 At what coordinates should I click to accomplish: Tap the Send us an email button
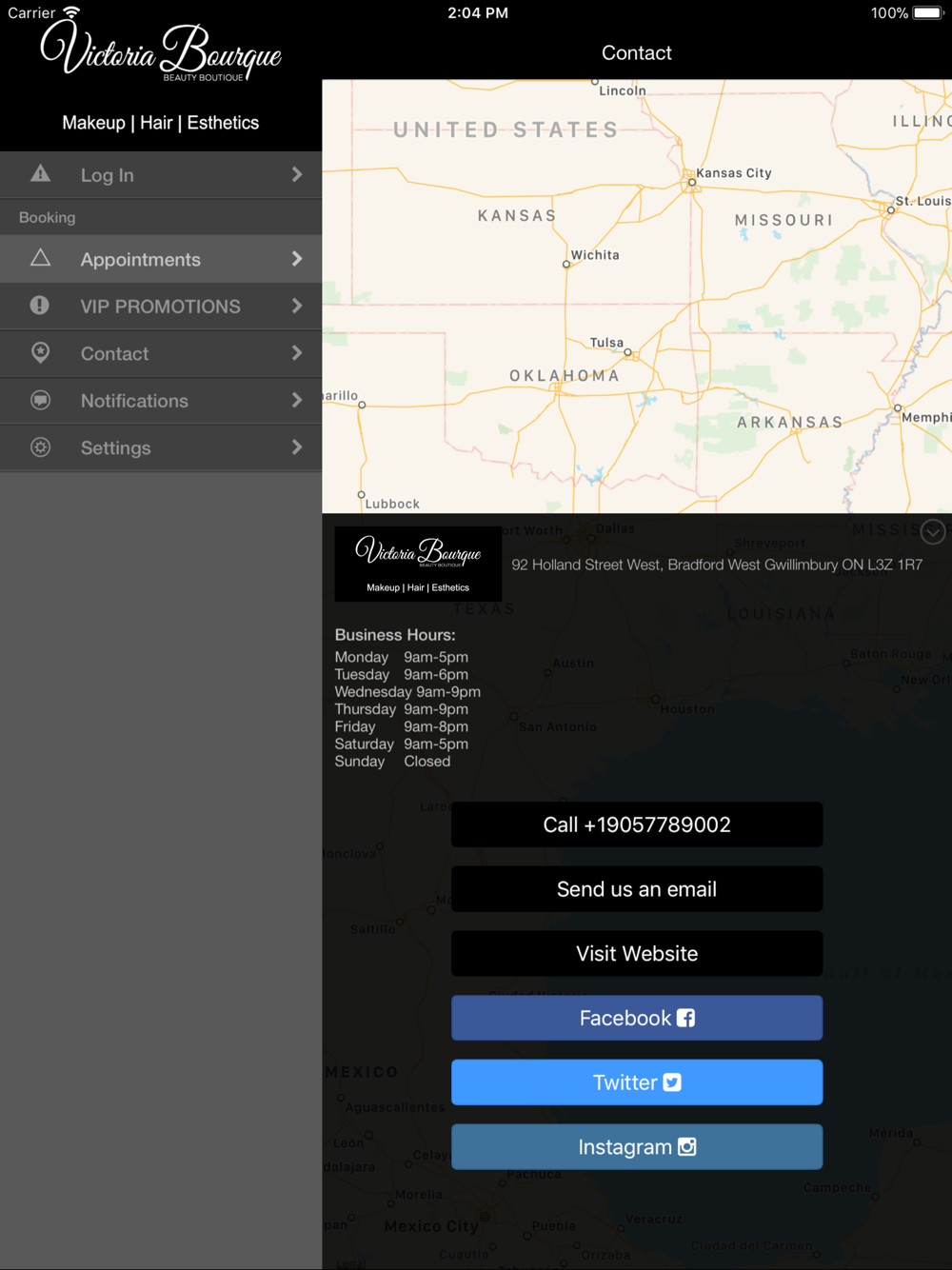(x=637, y=889)
